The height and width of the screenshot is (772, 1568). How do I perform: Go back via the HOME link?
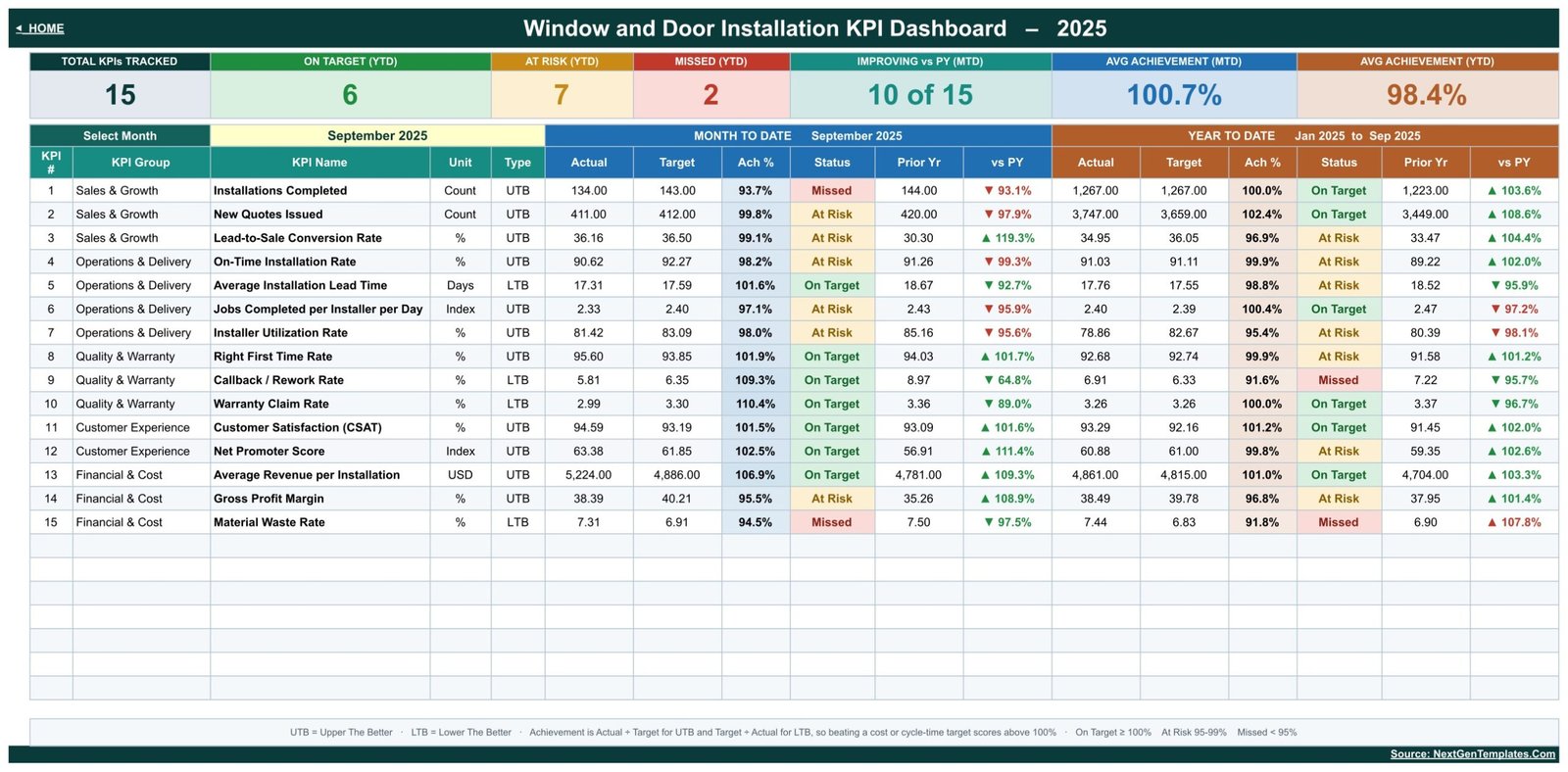click(40, 28)
